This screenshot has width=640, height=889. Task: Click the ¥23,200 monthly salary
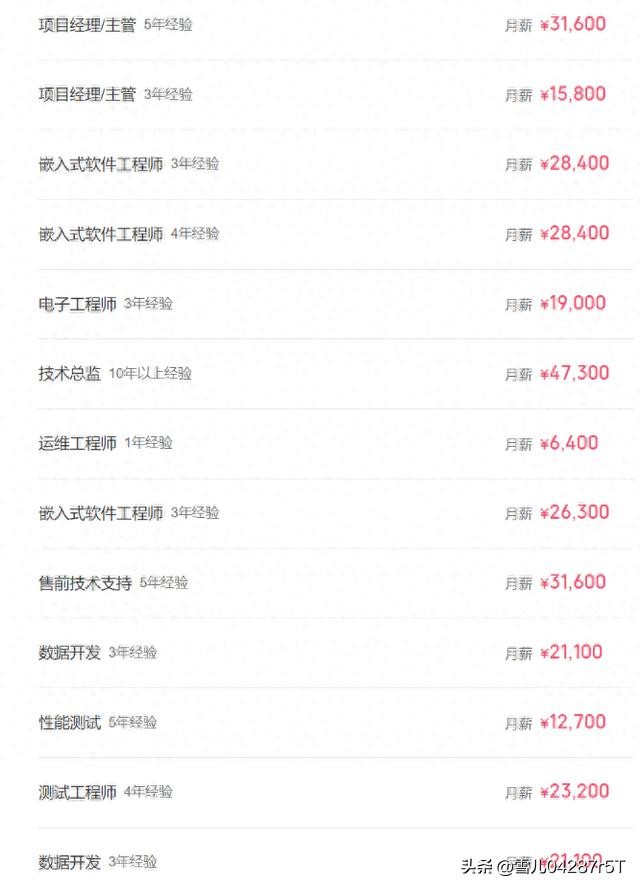[x=574, y=792]
